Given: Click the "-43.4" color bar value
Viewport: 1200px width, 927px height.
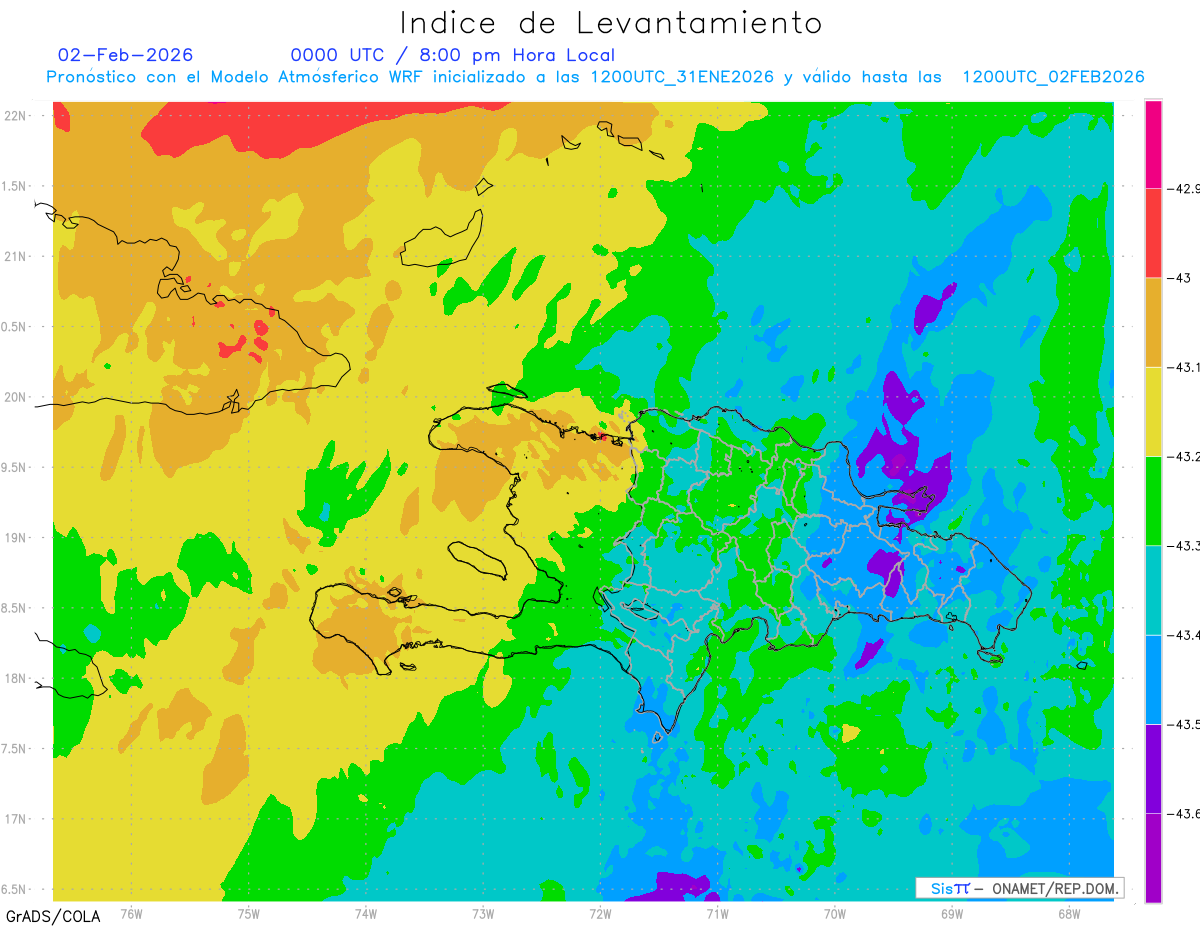Looking at the screenshot, I should tap(1184, 635).
